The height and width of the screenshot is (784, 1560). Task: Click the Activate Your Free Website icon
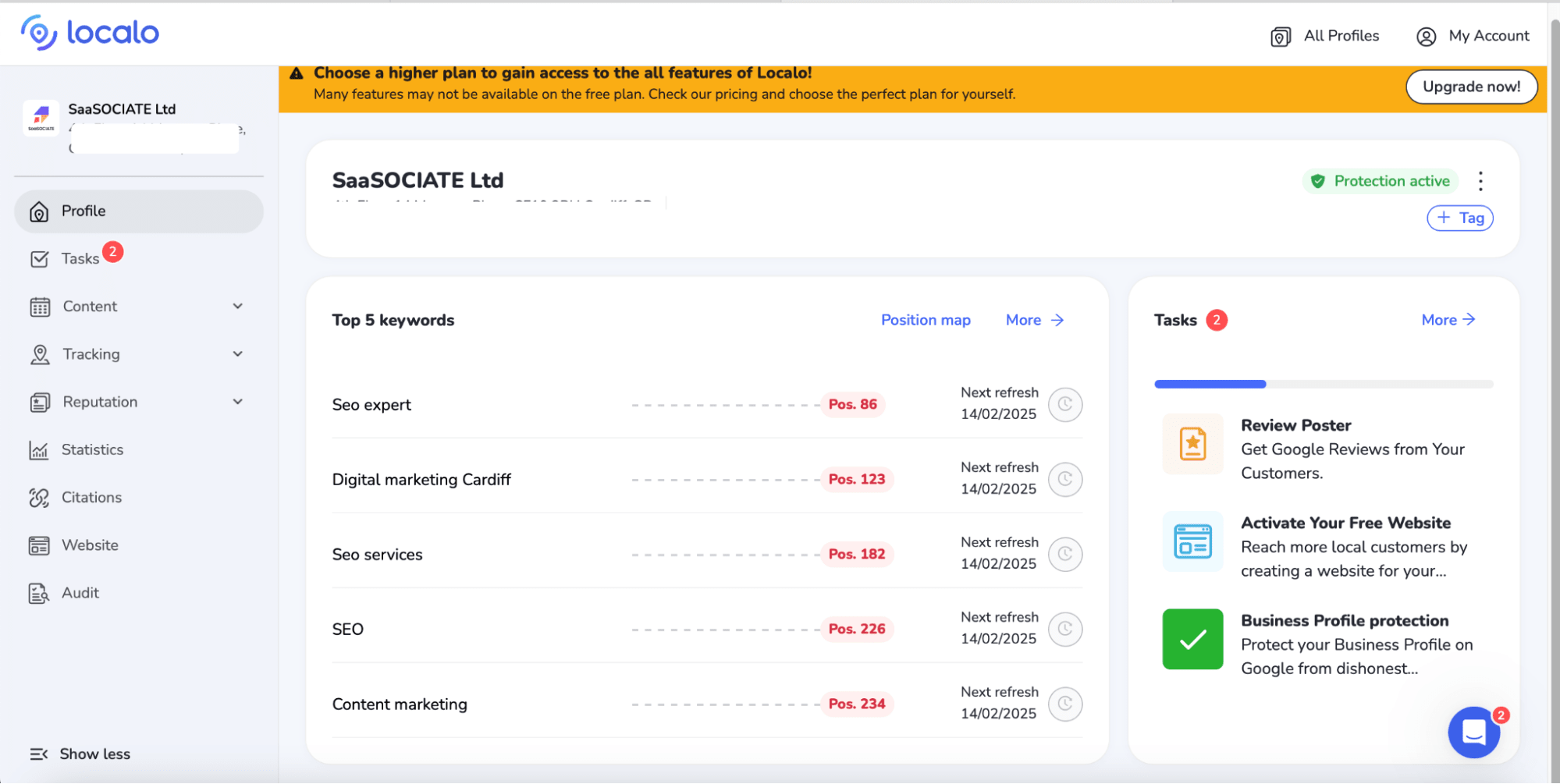[1192, 542]
